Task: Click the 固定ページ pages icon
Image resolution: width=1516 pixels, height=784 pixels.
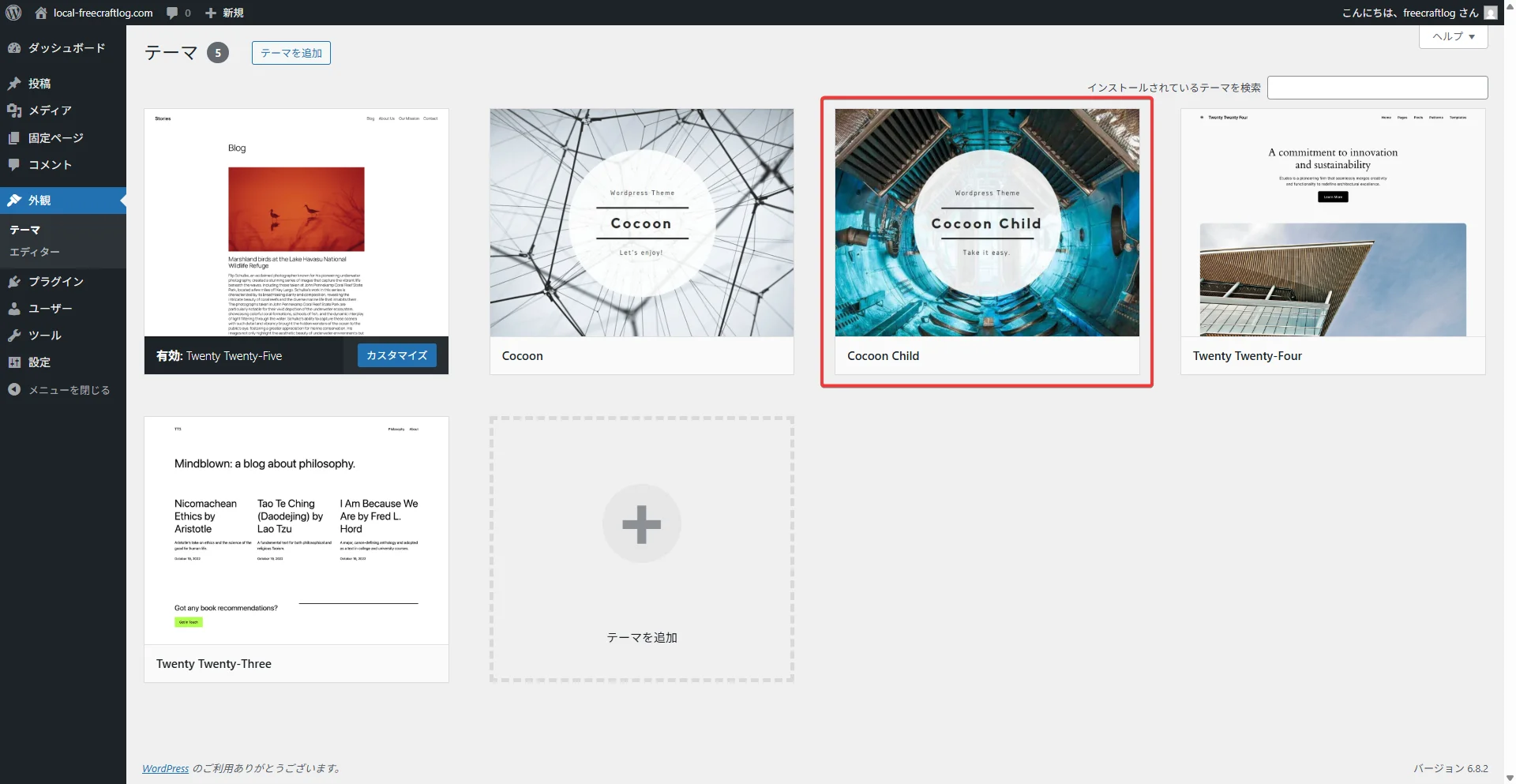Action: [14, 138]
